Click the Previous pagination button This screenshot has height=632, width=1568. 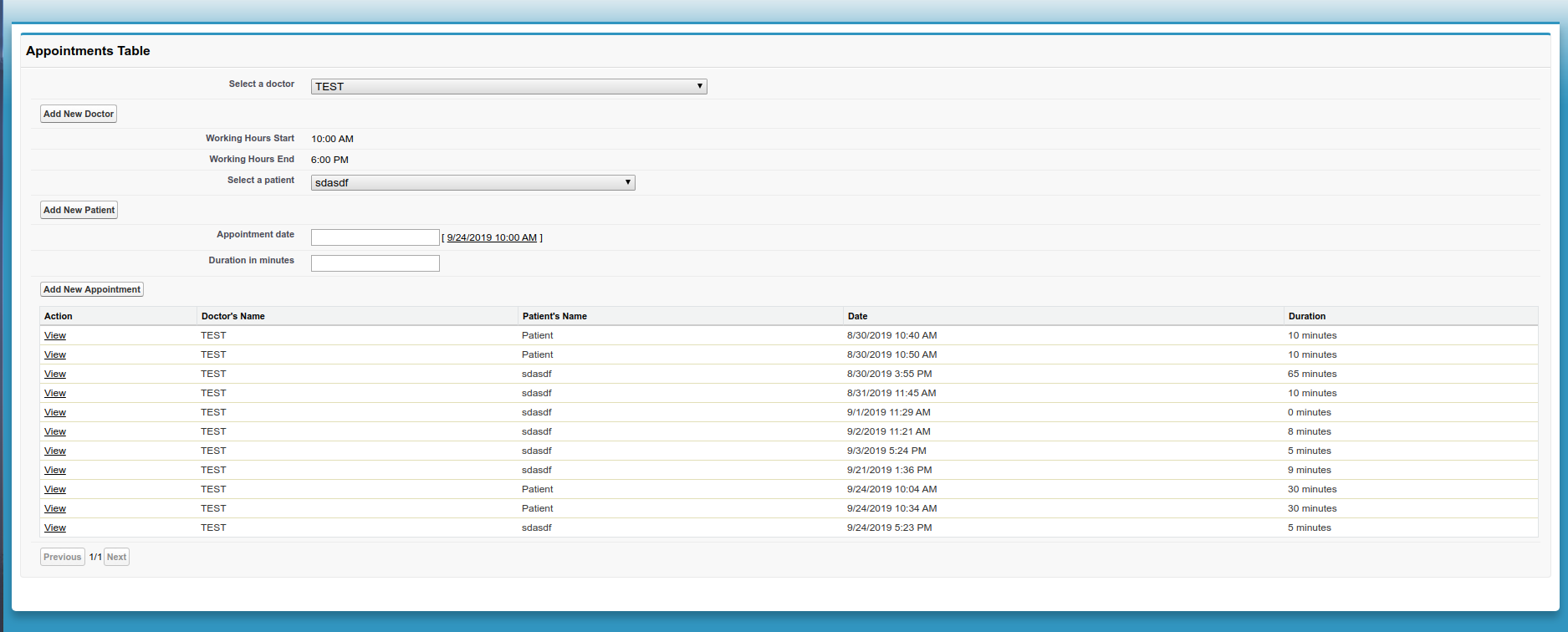[x=63, y=557]
